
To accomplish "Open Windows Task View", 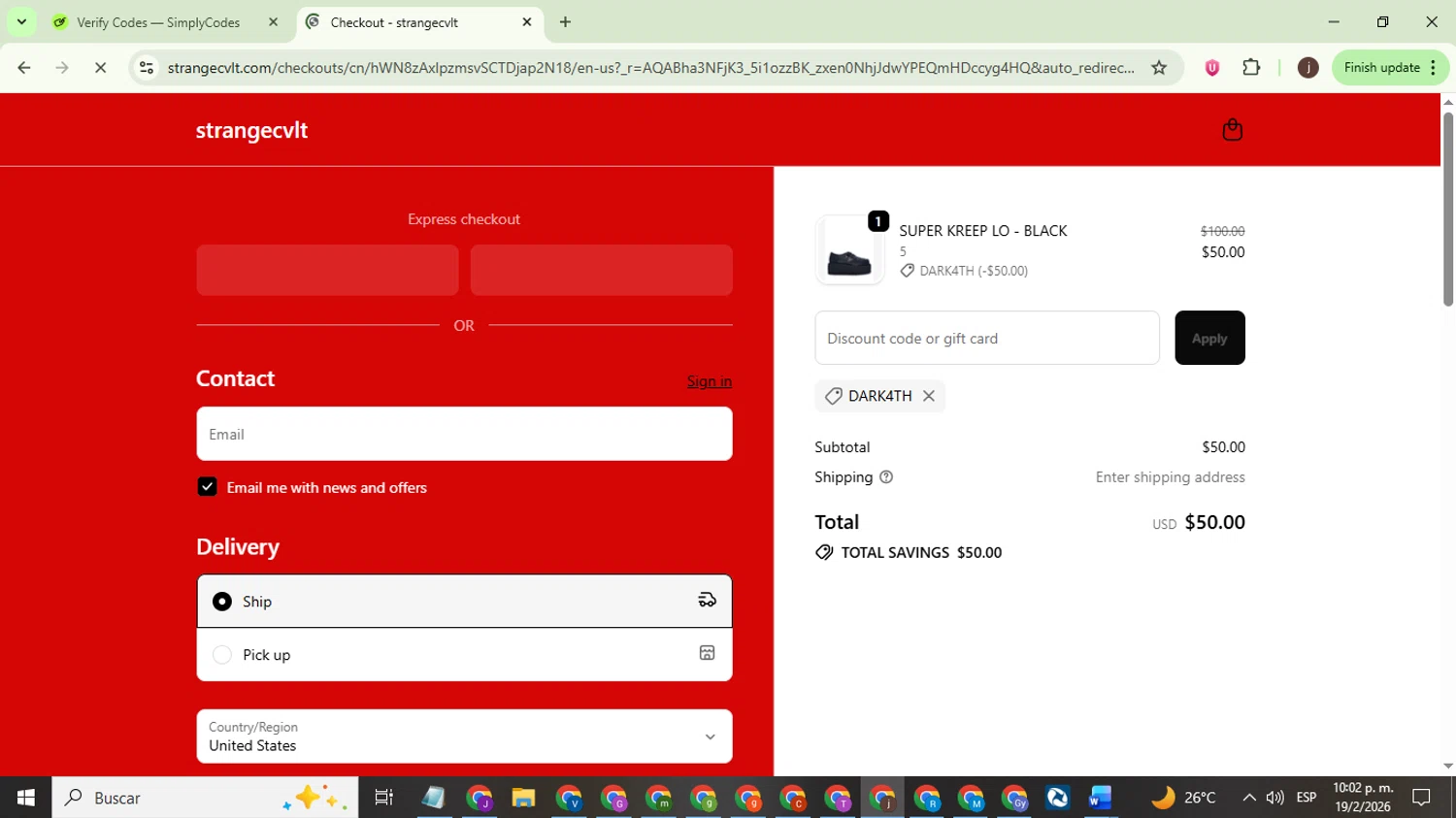I will pyautogui.click(x=383, y=798).
